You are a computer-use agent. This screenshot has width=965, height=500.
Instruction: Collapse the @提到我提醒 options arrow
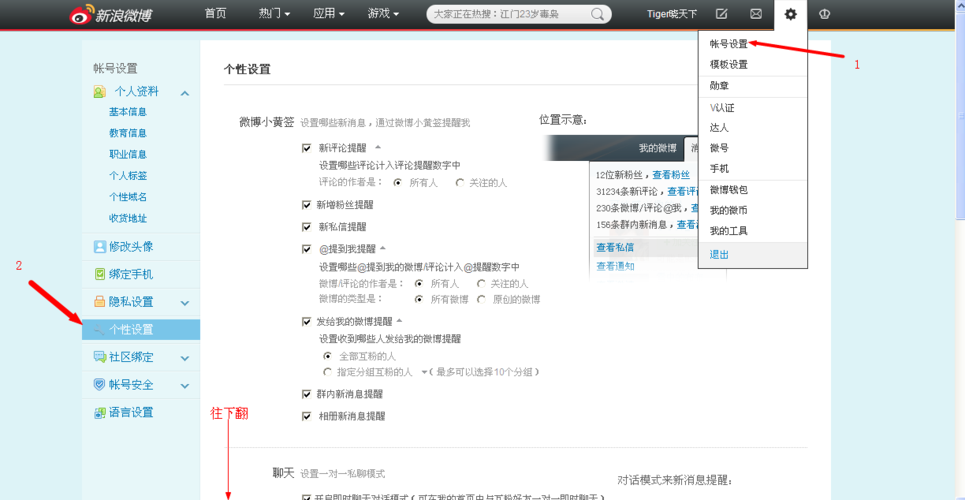[382, 248]
